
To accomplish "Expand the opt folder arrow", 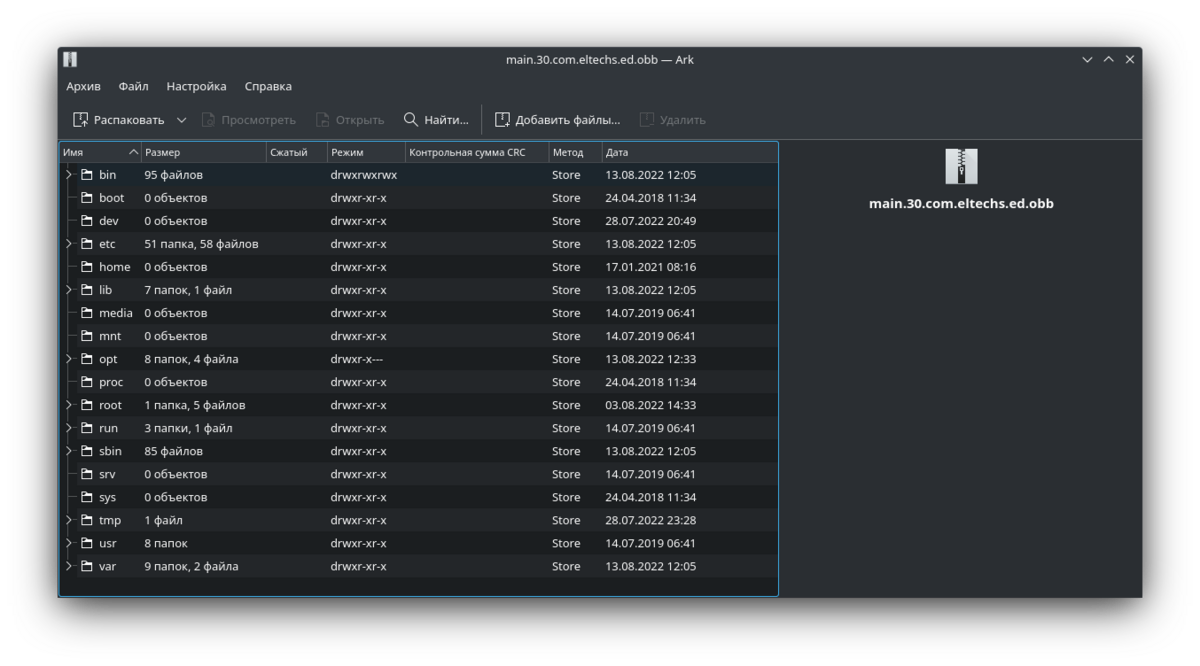I will [x=69, y=359].
